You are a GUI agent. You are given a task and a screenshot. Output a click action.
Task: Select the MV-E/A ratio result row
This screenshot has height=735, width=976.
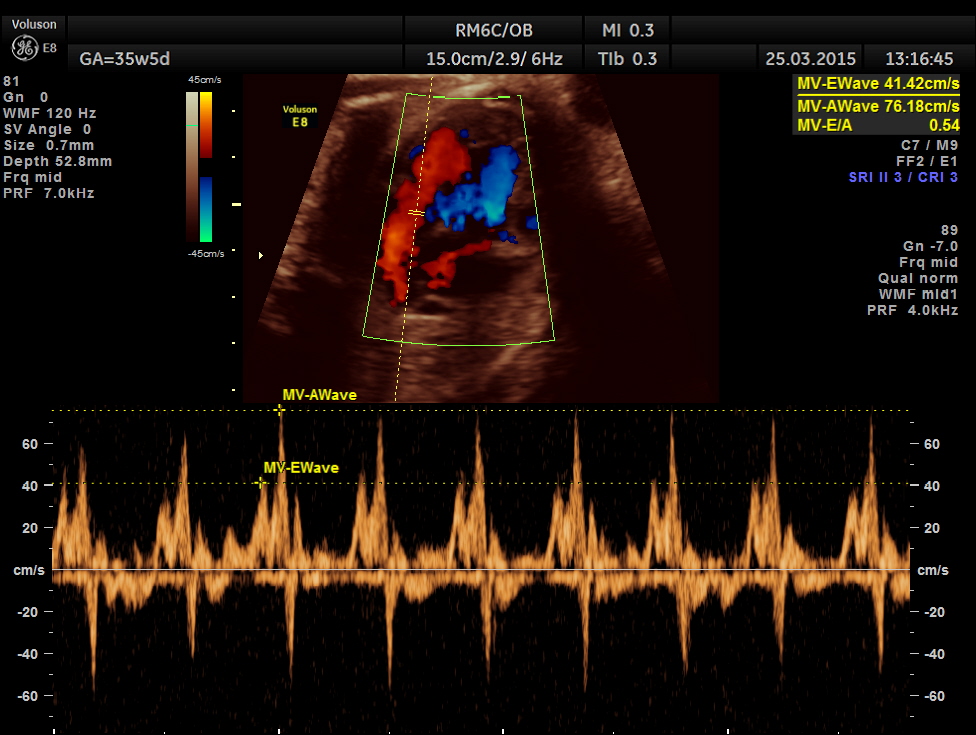click(876, 125)
